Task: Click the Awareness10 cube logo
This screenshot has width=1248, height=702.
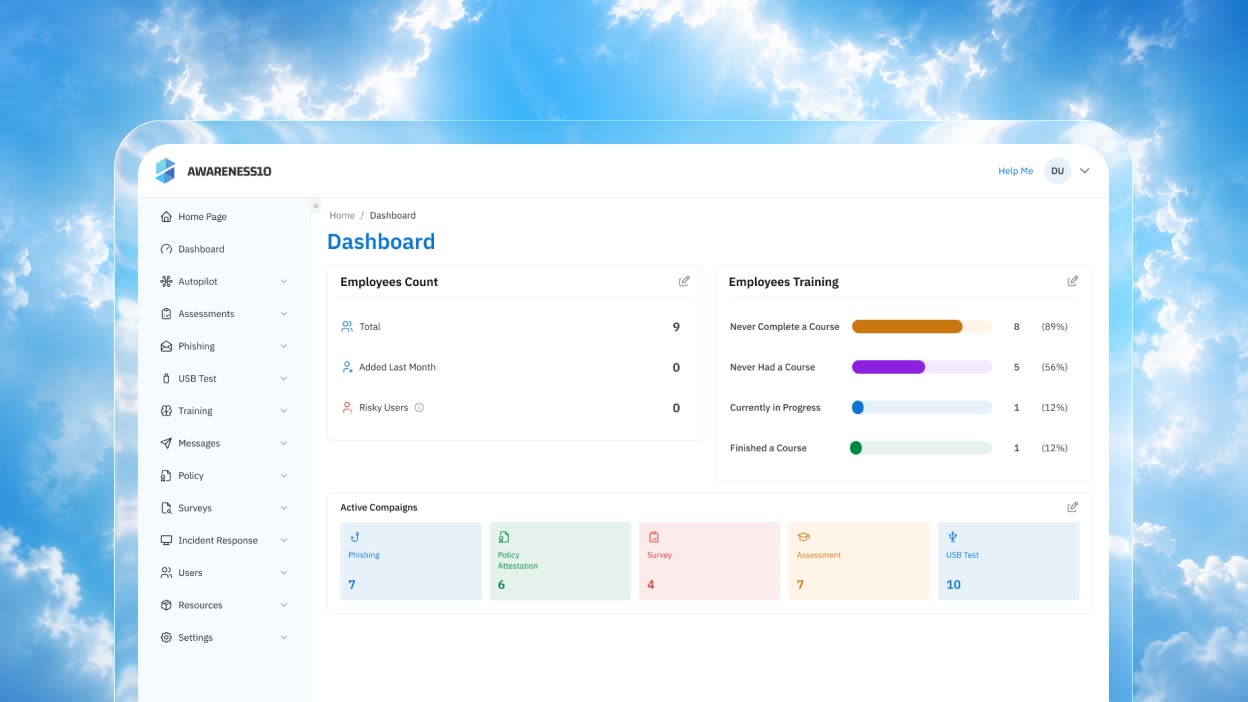Action: pyautogui.click(x=165, y=171)
